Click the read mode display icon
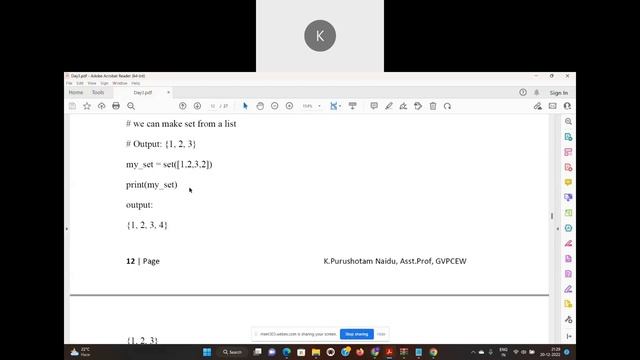Screen dimensions: 640x360 click(353, 106)
